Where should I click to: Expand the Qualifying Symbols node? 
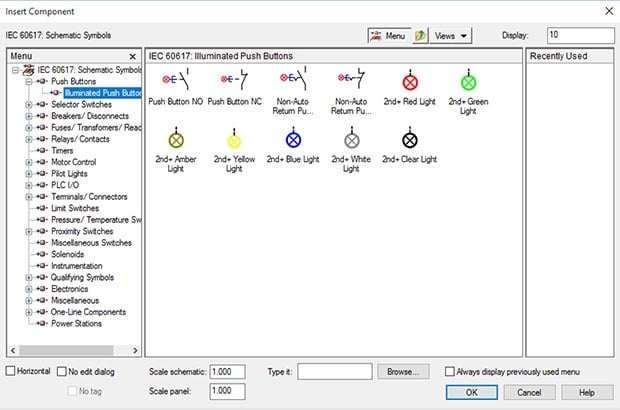pyautogui.click(x=29, y=278)
